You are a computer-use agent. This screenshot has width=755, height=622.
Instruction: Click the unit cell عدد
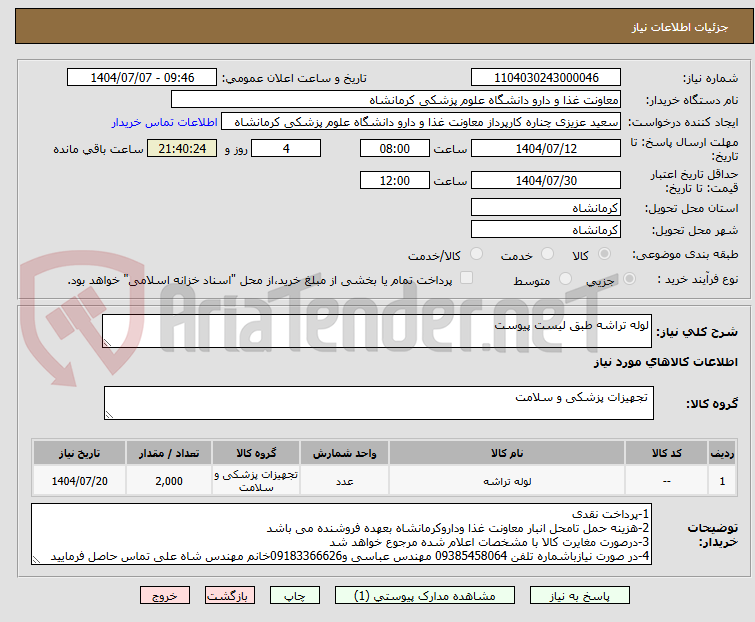345,481
